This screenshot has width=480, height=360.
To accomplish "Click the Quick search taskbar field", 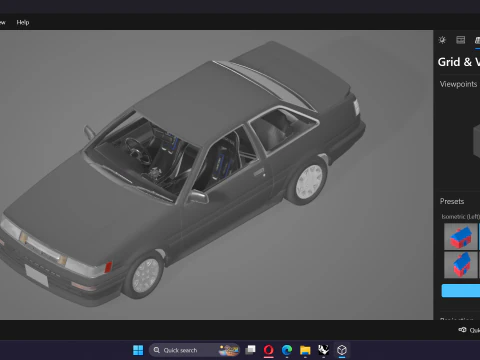I will 194,350.
